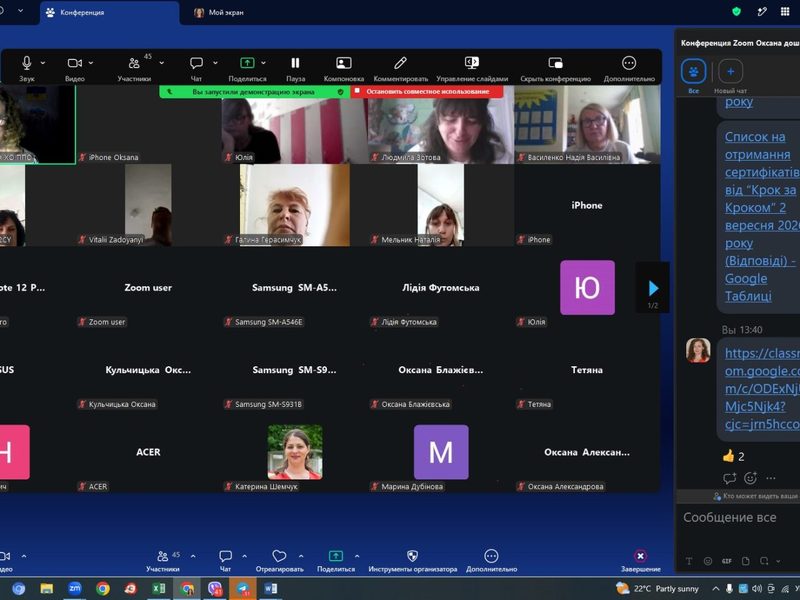Open Компоновка layout options
The image size is (800, 600).
tap(344, 63)
